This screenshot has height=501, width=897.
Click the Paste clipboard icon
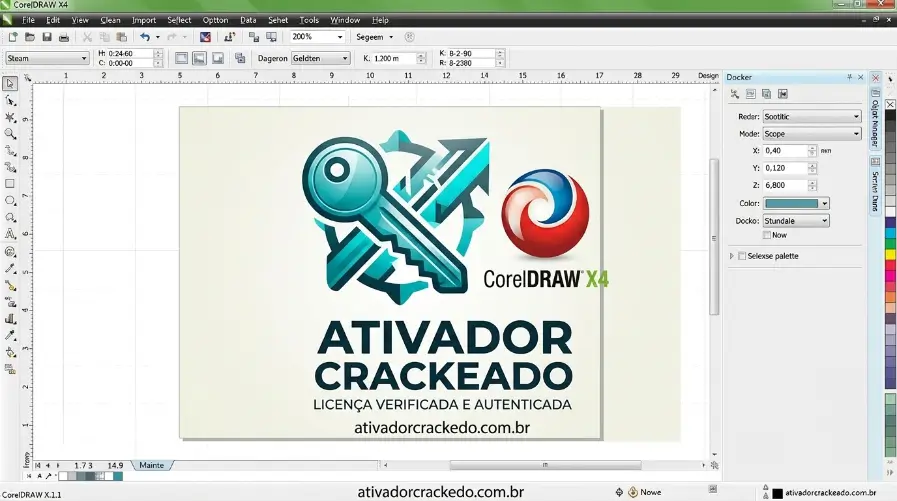pos(121,37)
